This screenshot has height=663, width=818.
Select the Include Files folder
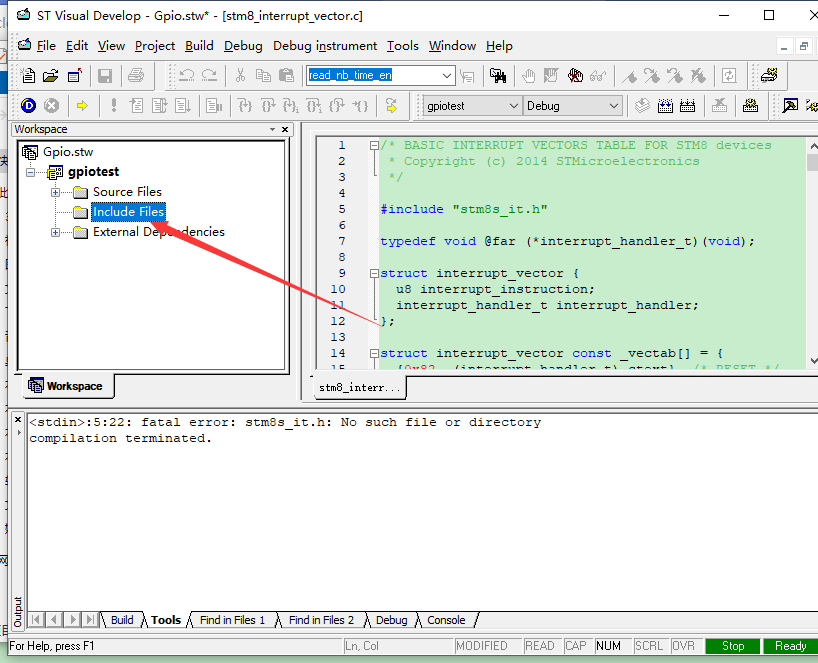click(128, 212)
